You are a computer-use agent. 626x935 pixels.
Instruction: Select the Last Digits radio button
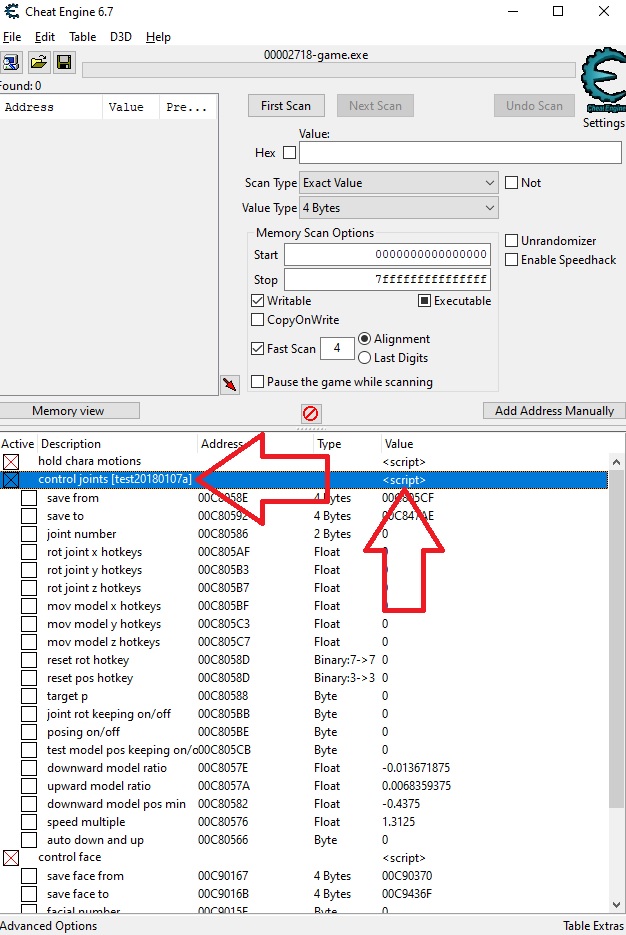click(x=364, y=358)
